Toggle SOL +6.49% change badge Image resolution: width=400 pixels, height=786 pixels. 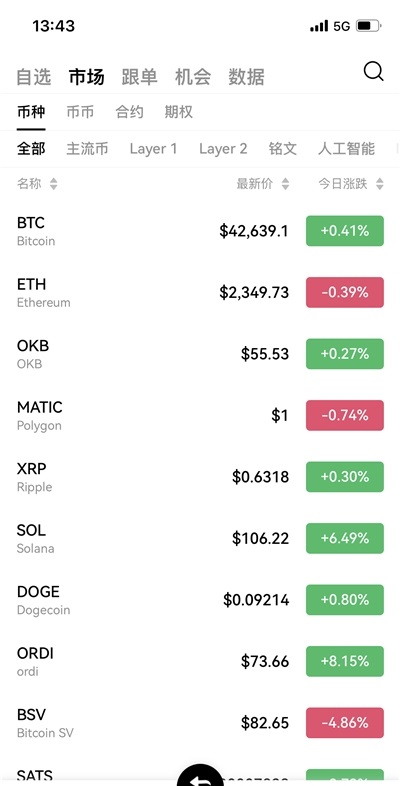pos(345,538)
